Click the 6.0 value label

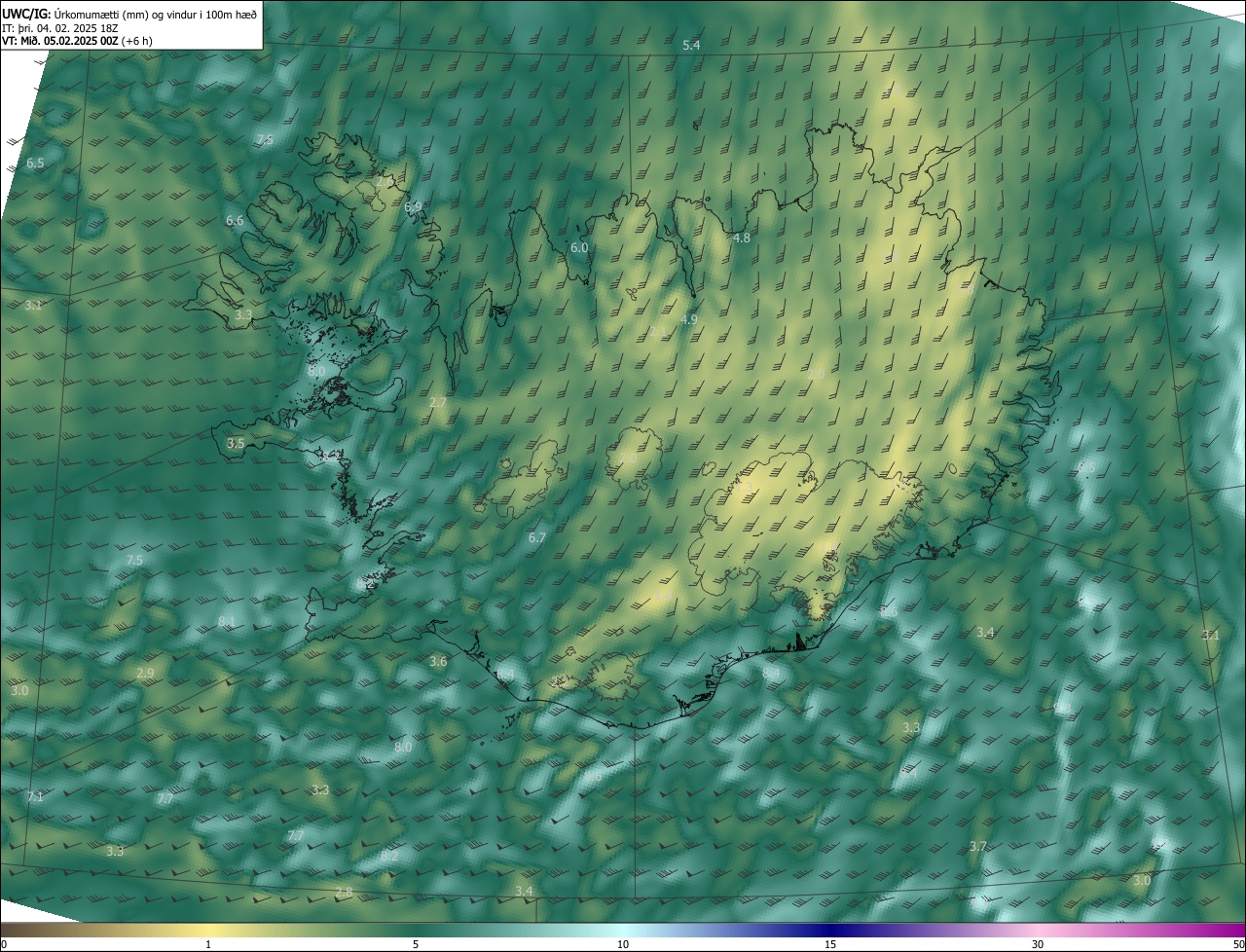[579, 248]
